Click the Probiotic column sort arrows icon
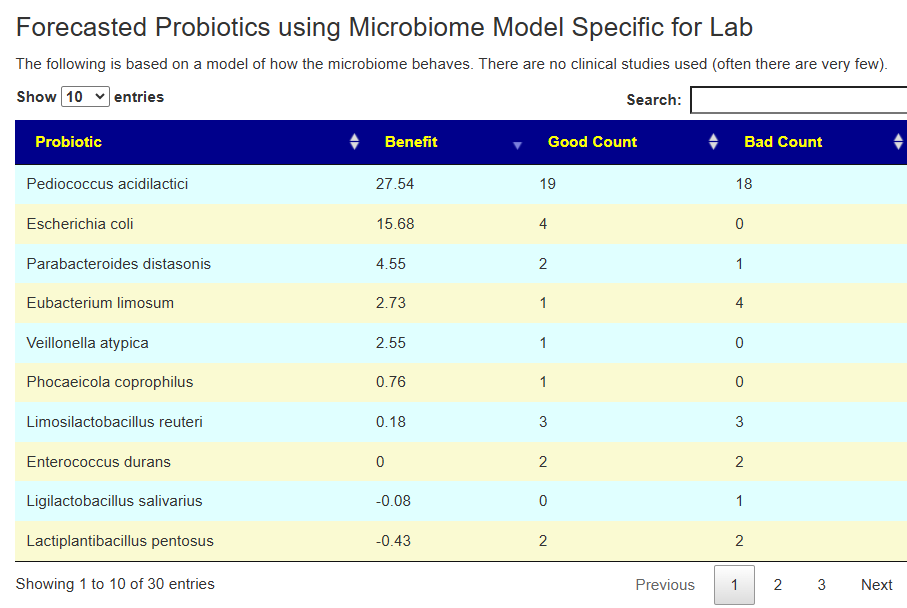The image size is (907, 608). (x=354, y=142)
